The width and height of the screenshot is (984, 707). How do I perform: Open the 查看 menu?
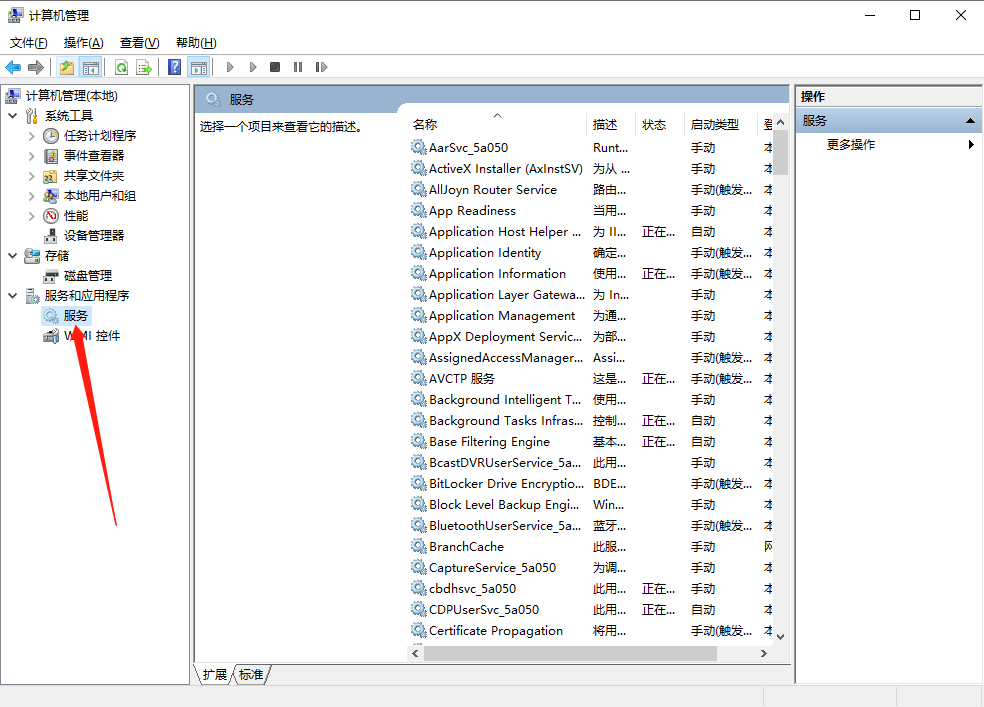(139, 43)
